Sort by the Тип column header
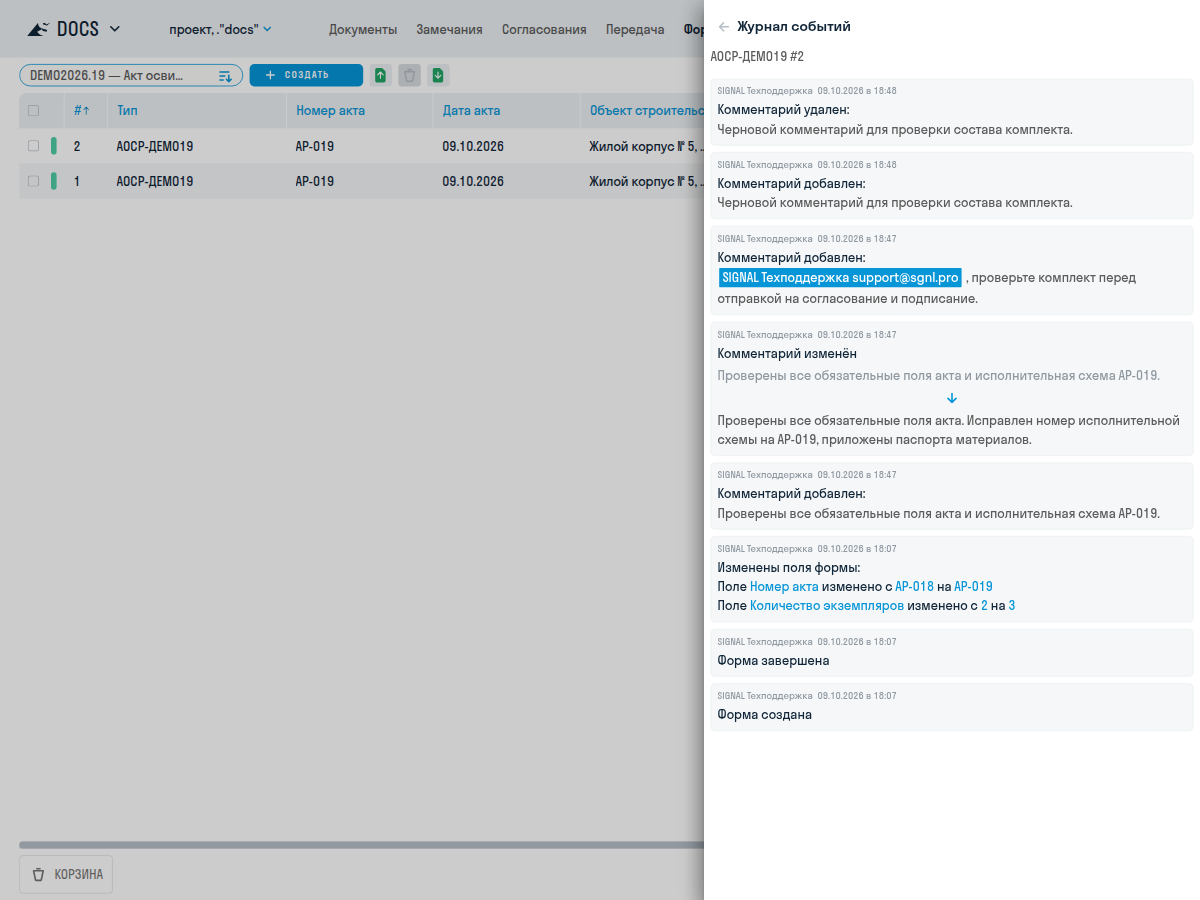This screenshot has height=900, width=1200. [127, 111]
